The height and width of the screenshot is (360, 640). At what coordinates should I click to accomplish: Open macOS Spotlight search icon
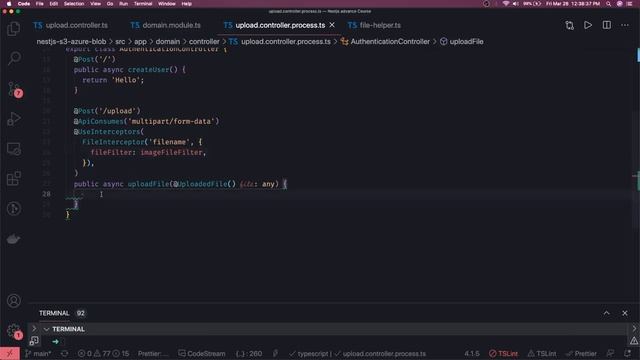click(x=608, y=4)
